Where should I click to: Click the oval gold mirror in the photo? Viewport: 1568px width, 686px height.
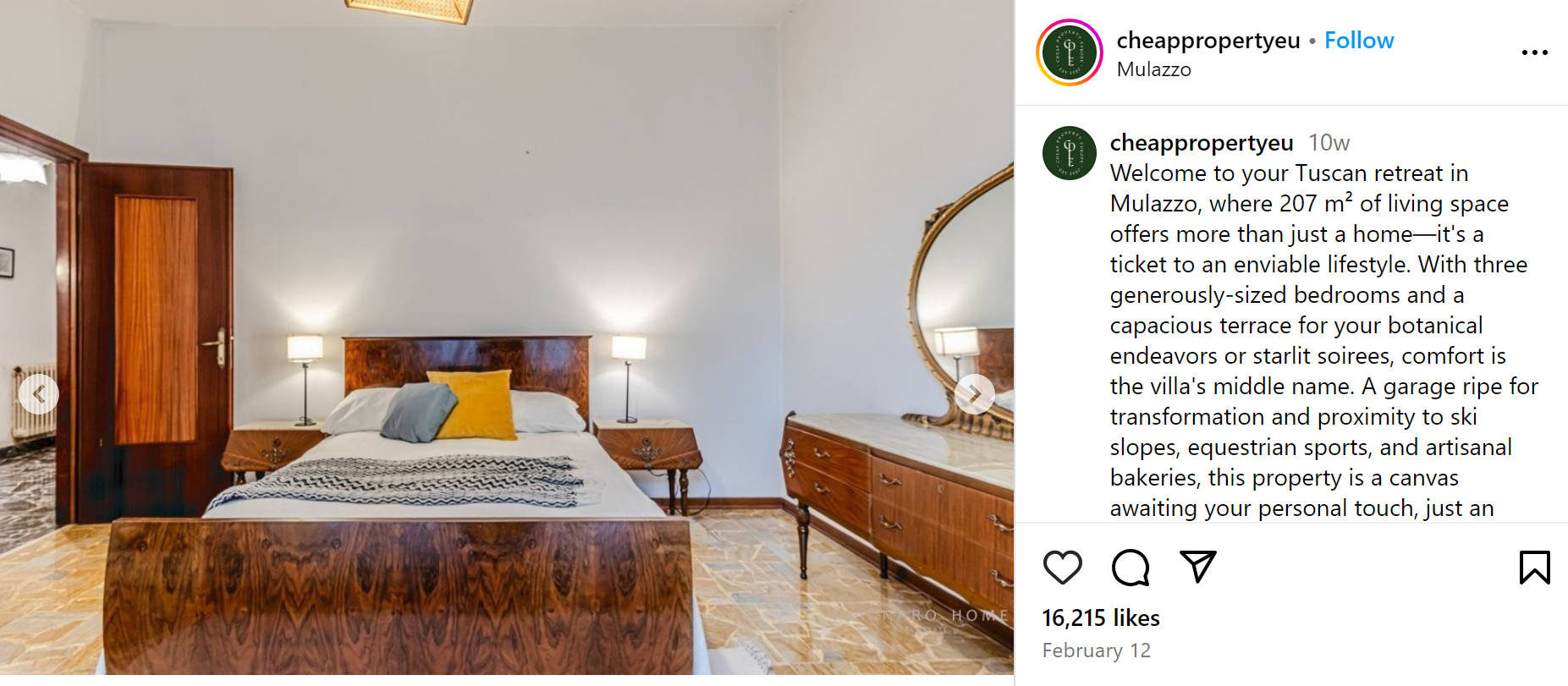pyautogui.click(x=963, y=300)
